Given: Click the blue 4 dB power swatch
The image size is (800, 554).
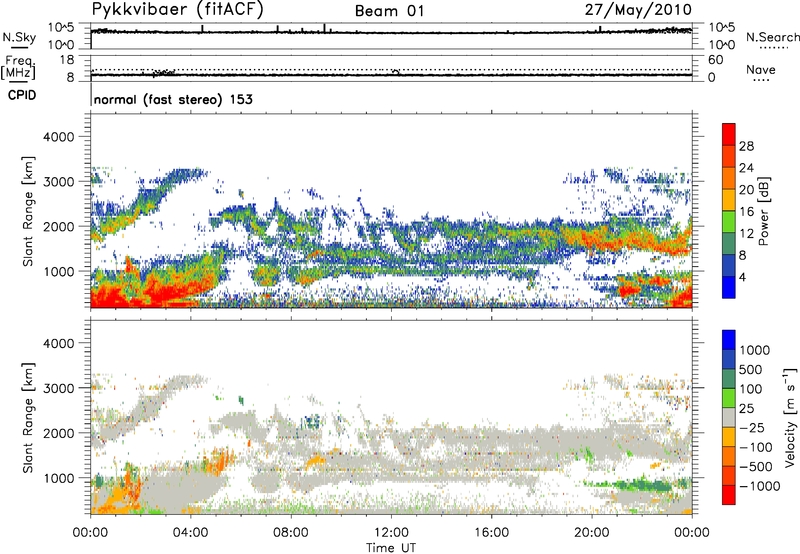Looking at the screenshot, I should coord(729,287).
